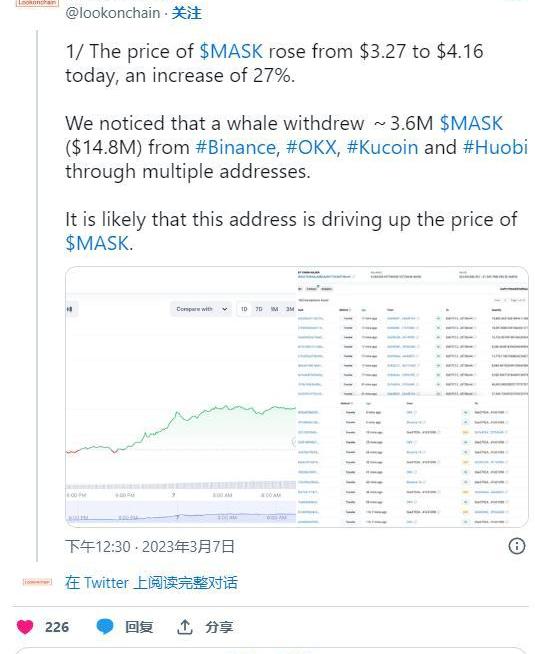Open the transaction table image on right
The height and width of the screenshot is (654, 535).
tap(412, 397)
